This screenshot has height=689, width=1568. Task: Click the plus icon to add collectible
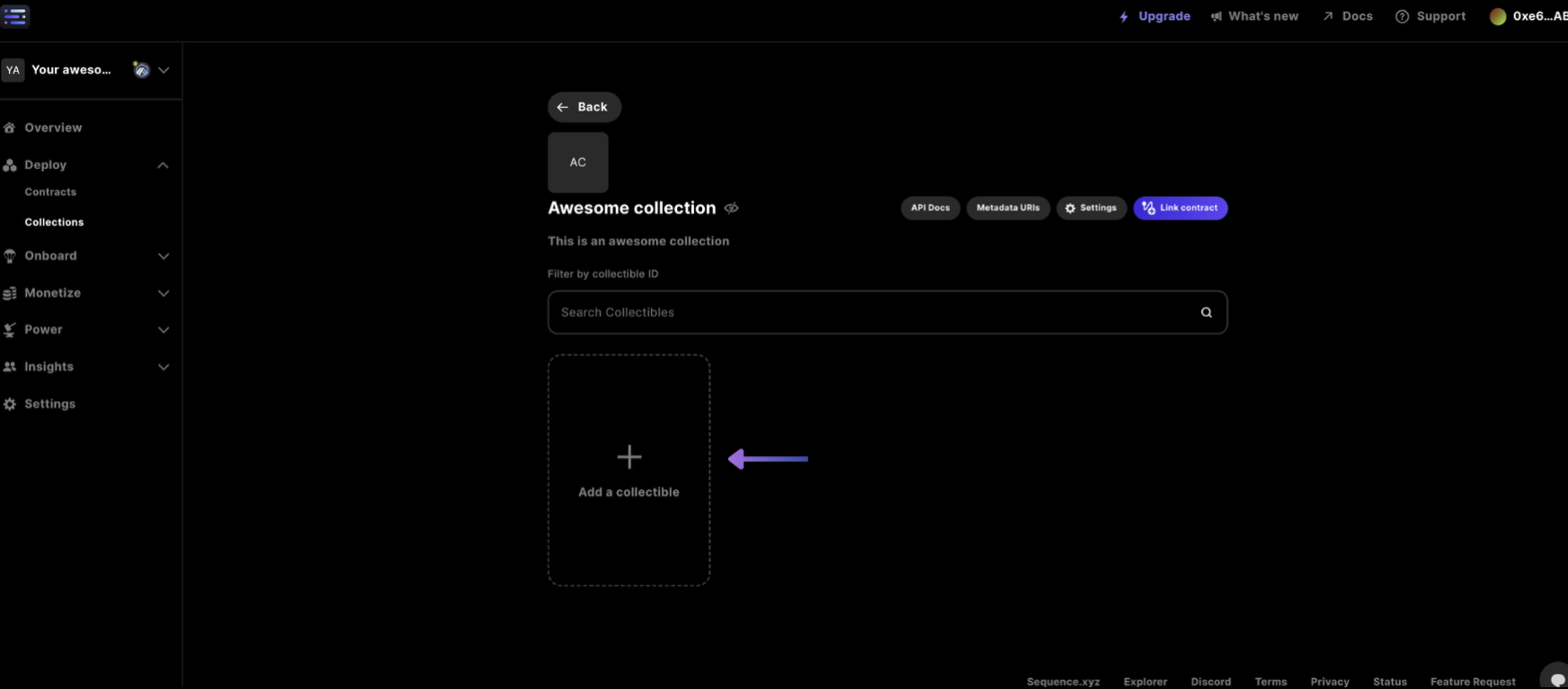click(x=629, y=457)
